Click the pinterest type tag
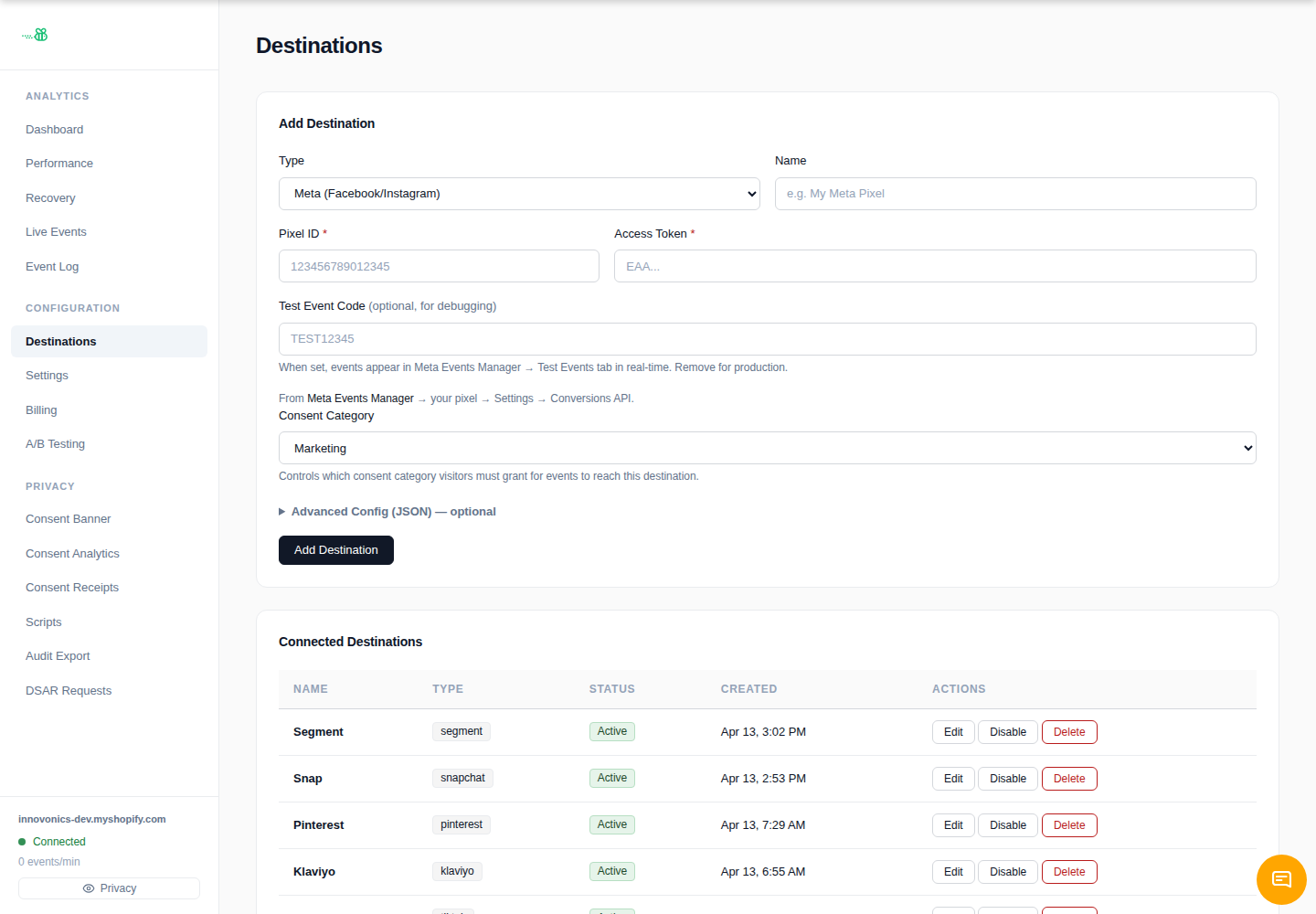This screenshot has width=1316, height=914. [462, 824]
